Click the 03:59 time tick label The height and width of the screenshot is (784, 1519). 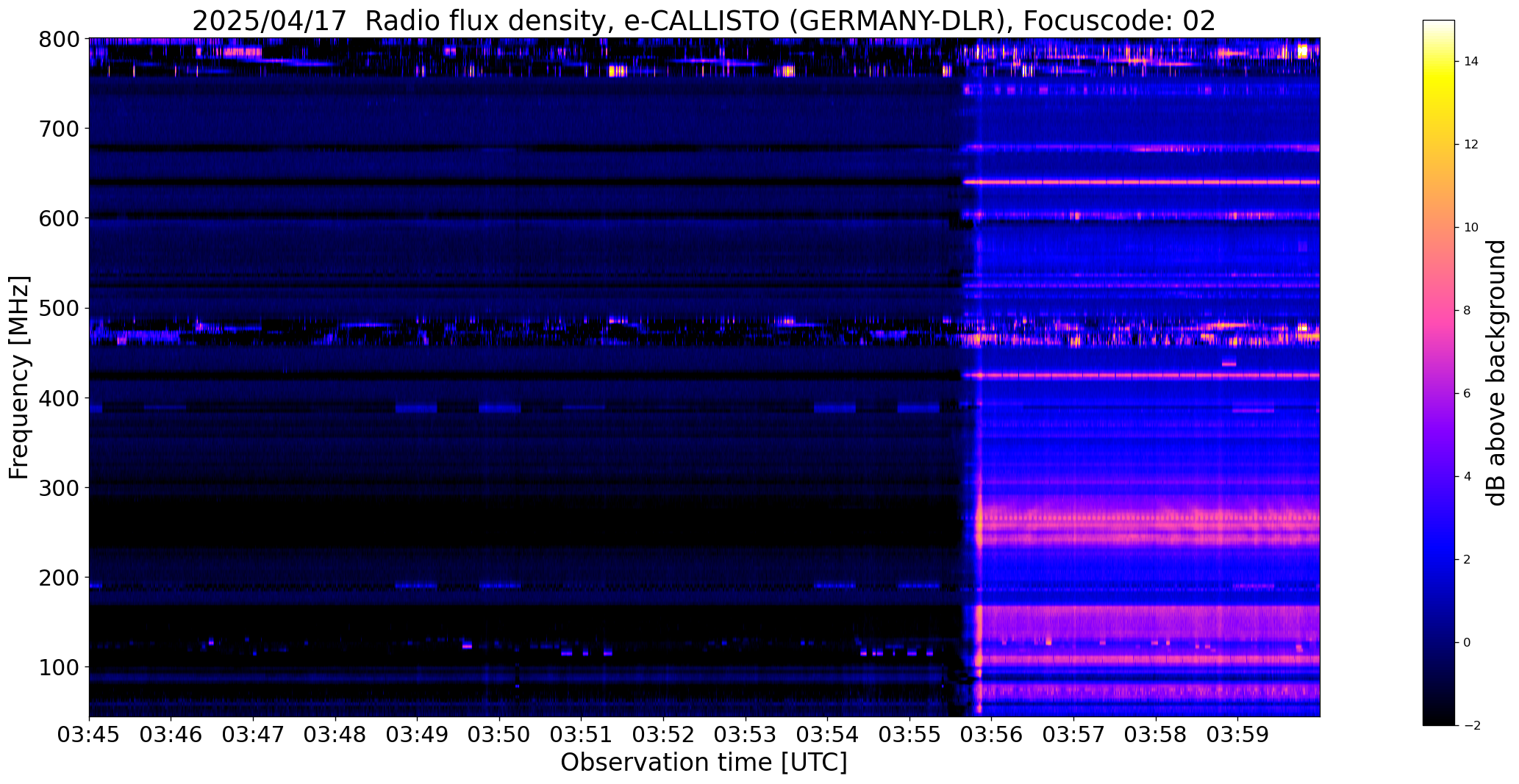tap(1238, 736)
